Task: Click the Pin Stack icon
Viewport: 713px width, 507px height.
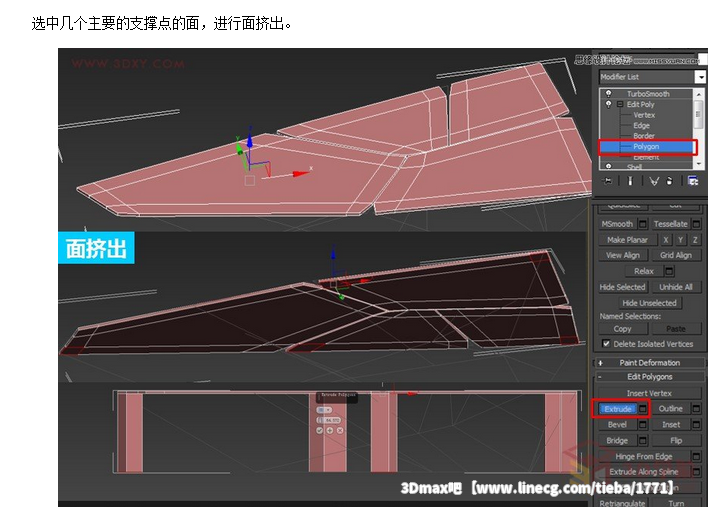Action: pos(607,181)
